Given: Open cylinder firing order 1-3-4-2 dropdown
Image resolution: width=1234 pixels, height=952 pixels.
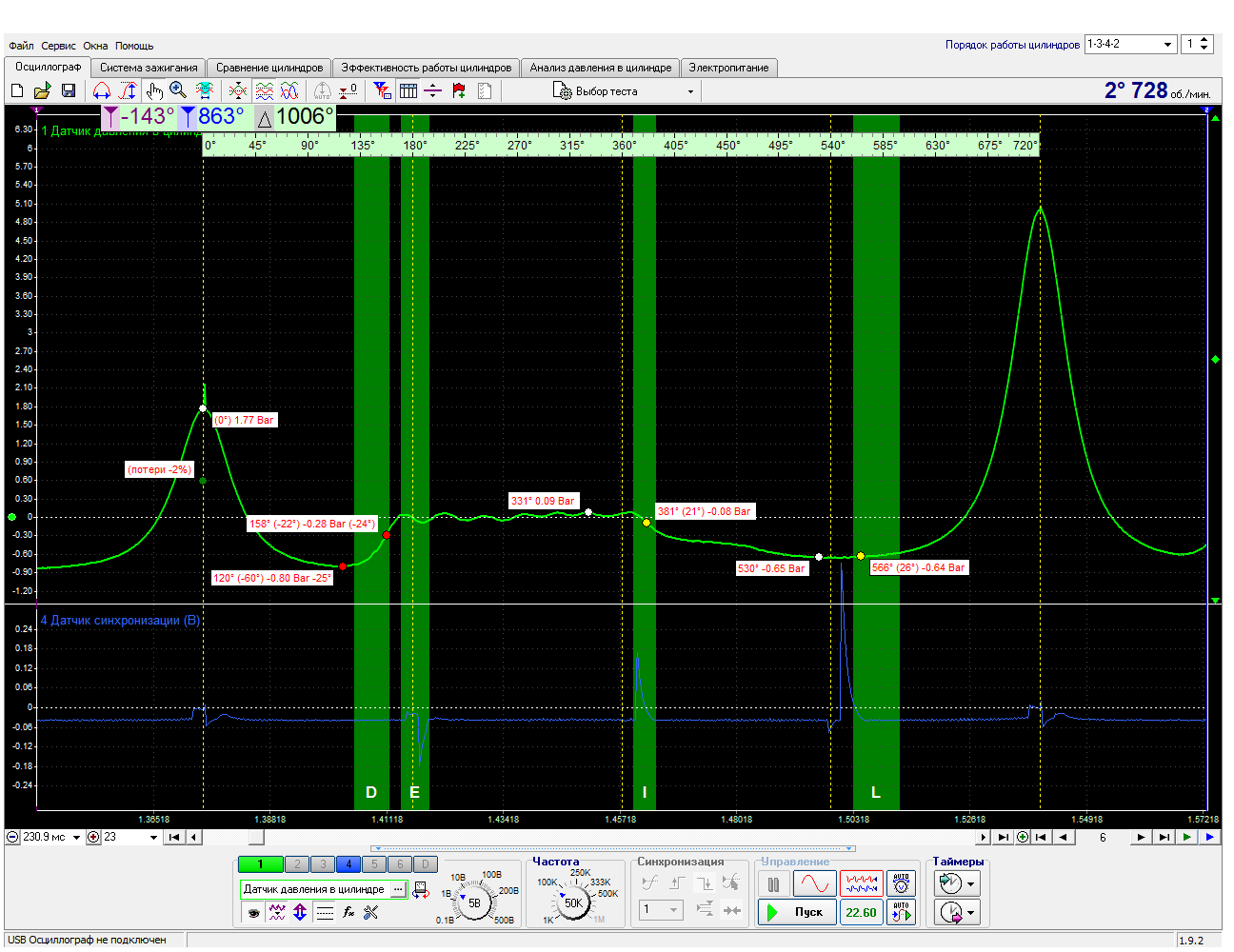Looking at the screenshot, I should (1130, 44).
